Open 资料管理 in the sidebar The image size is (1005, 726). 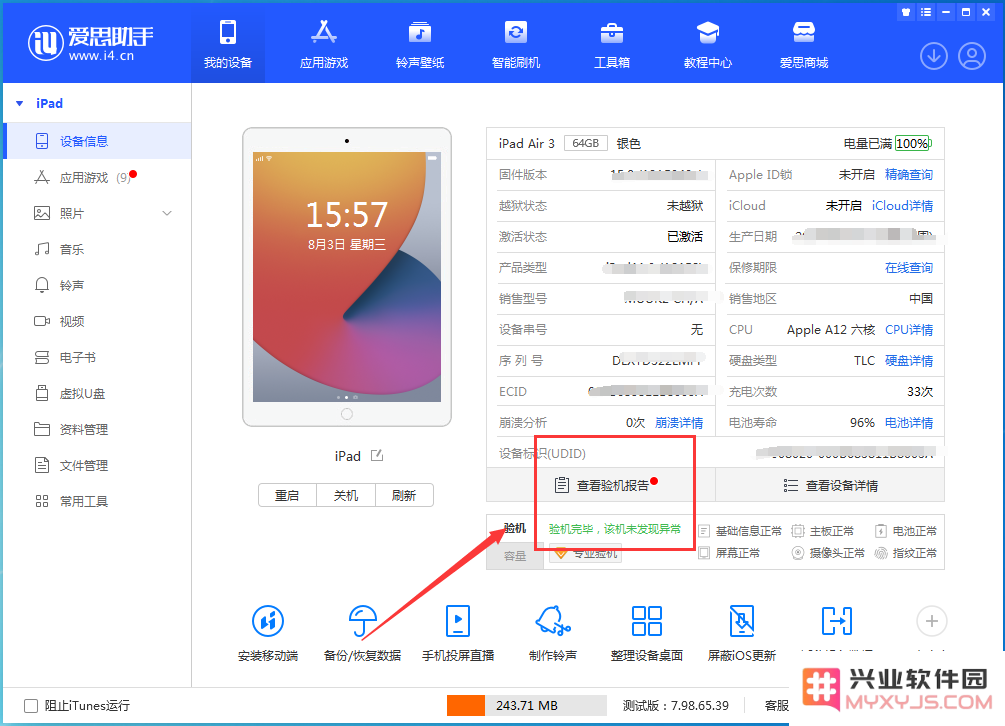tap(97, 429)
